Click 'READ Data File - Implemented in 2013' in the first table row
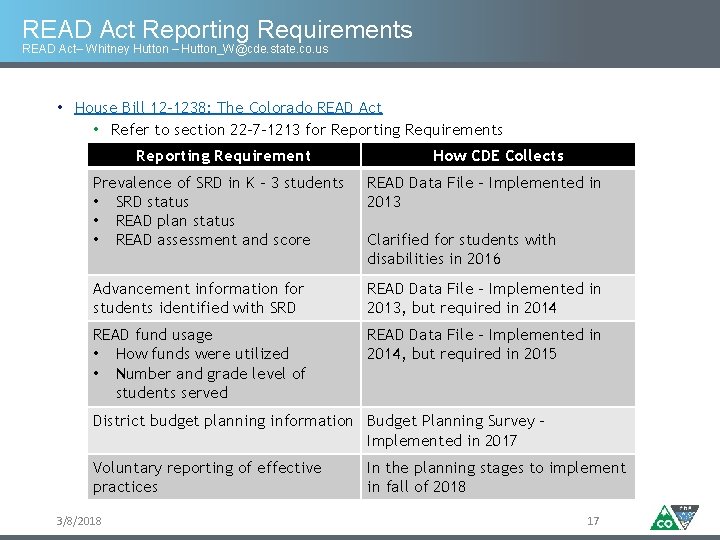 [484, 192]
